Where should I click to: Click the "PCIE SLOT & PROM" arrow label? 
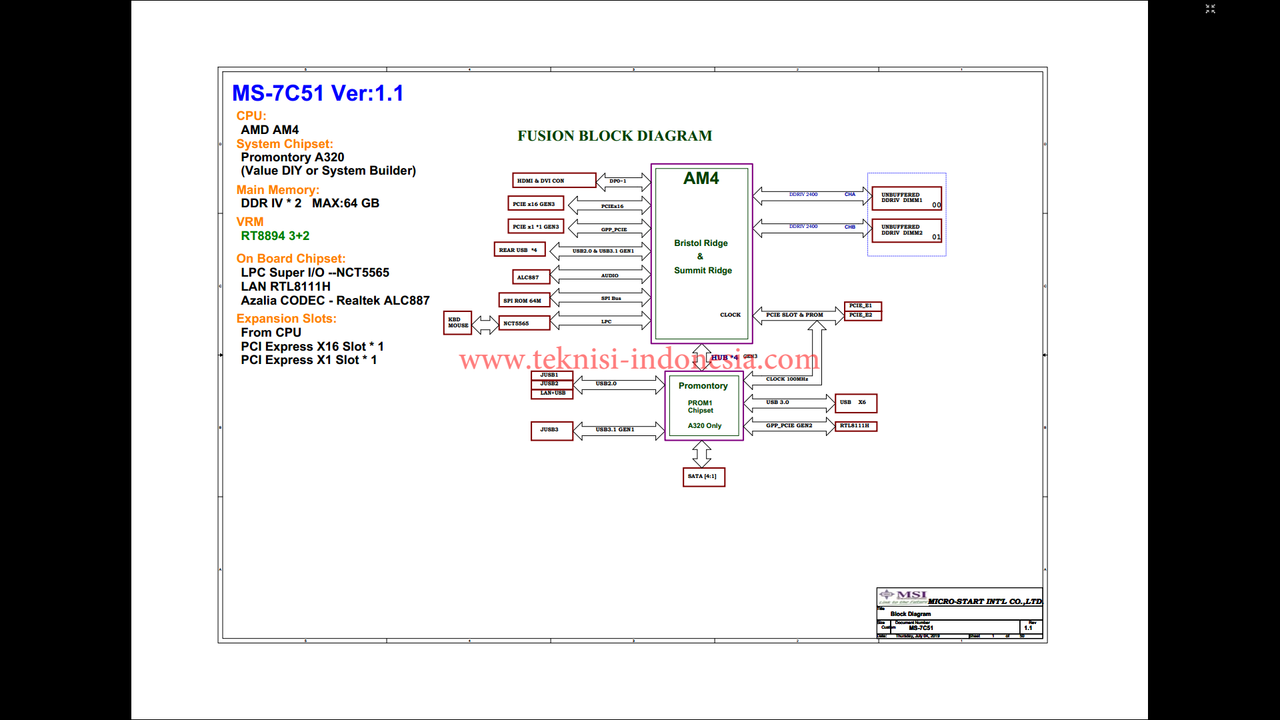[x=794, y=315]
